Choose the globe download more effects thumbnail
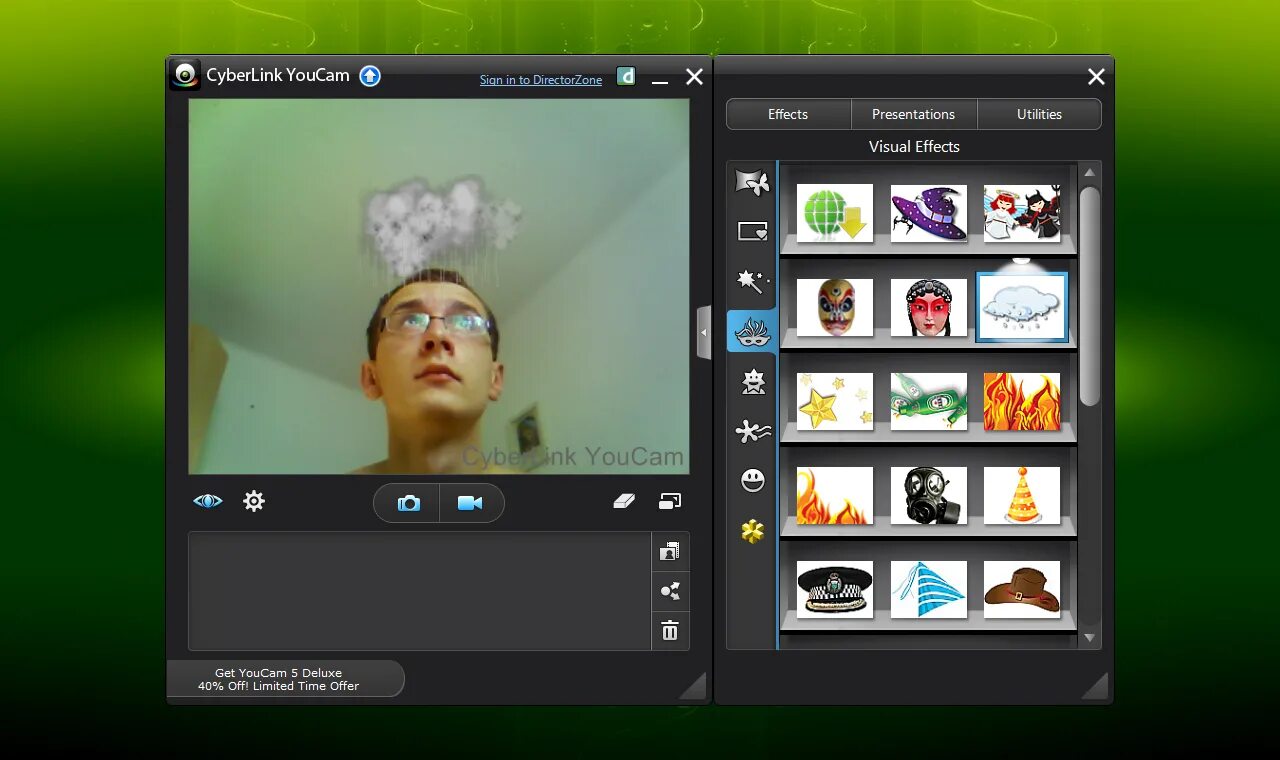The image size is (1280, 760). [x=835, y=213]
